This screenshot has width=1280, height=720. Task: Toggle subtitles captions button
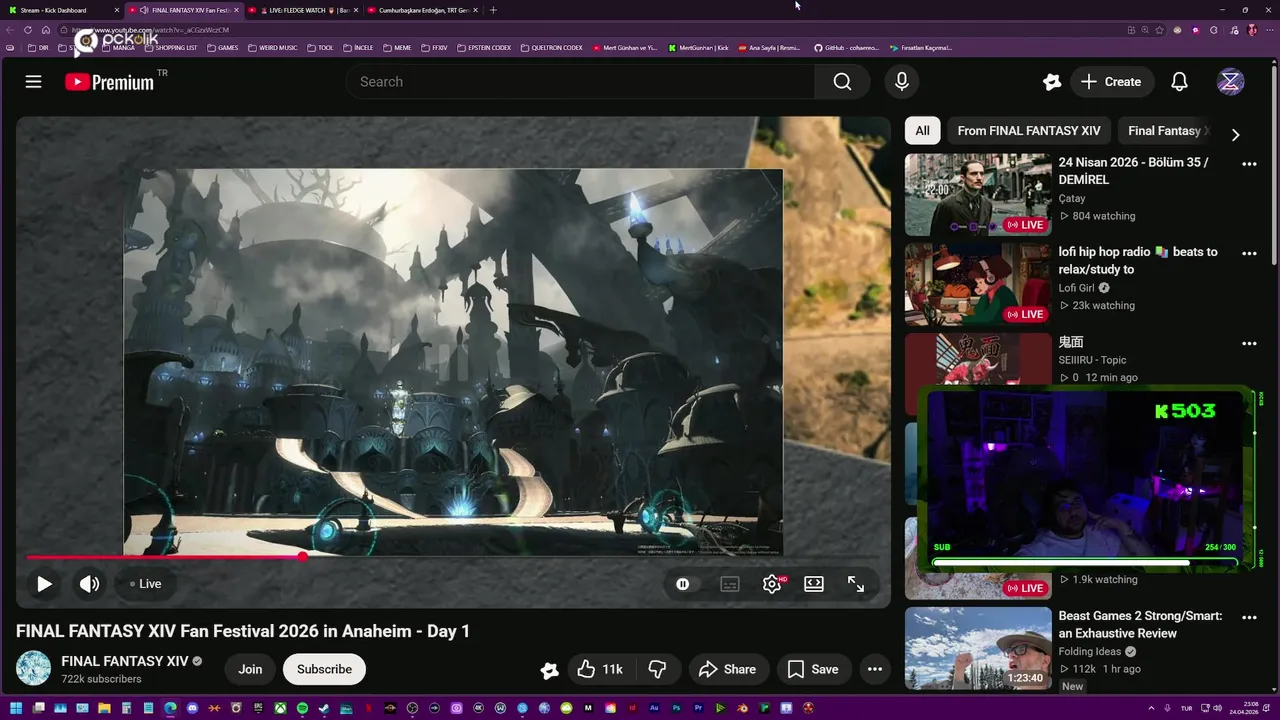click(730, 584)
